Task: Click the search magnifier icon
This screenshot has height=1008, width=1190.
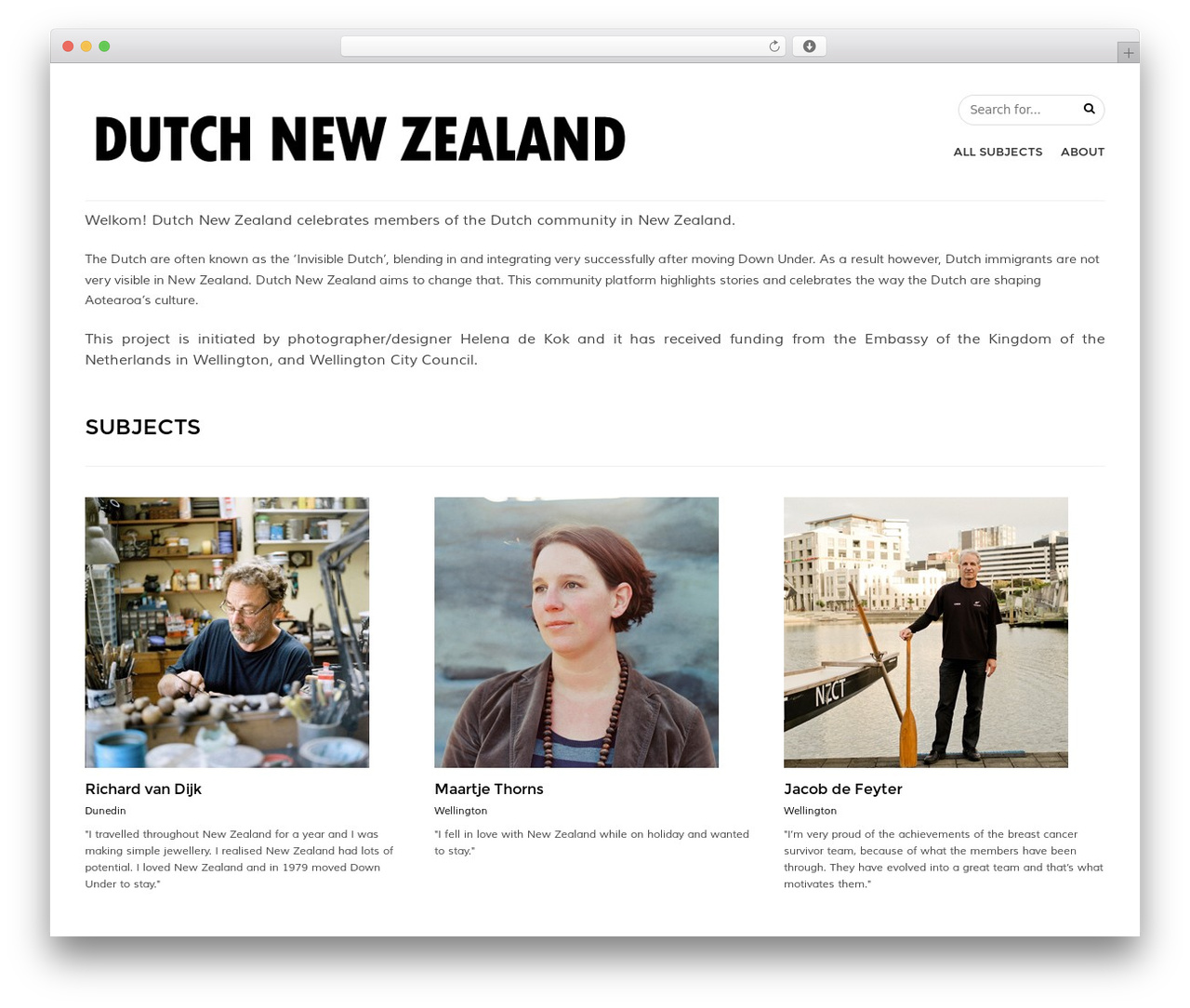Action: point(1089,109)
